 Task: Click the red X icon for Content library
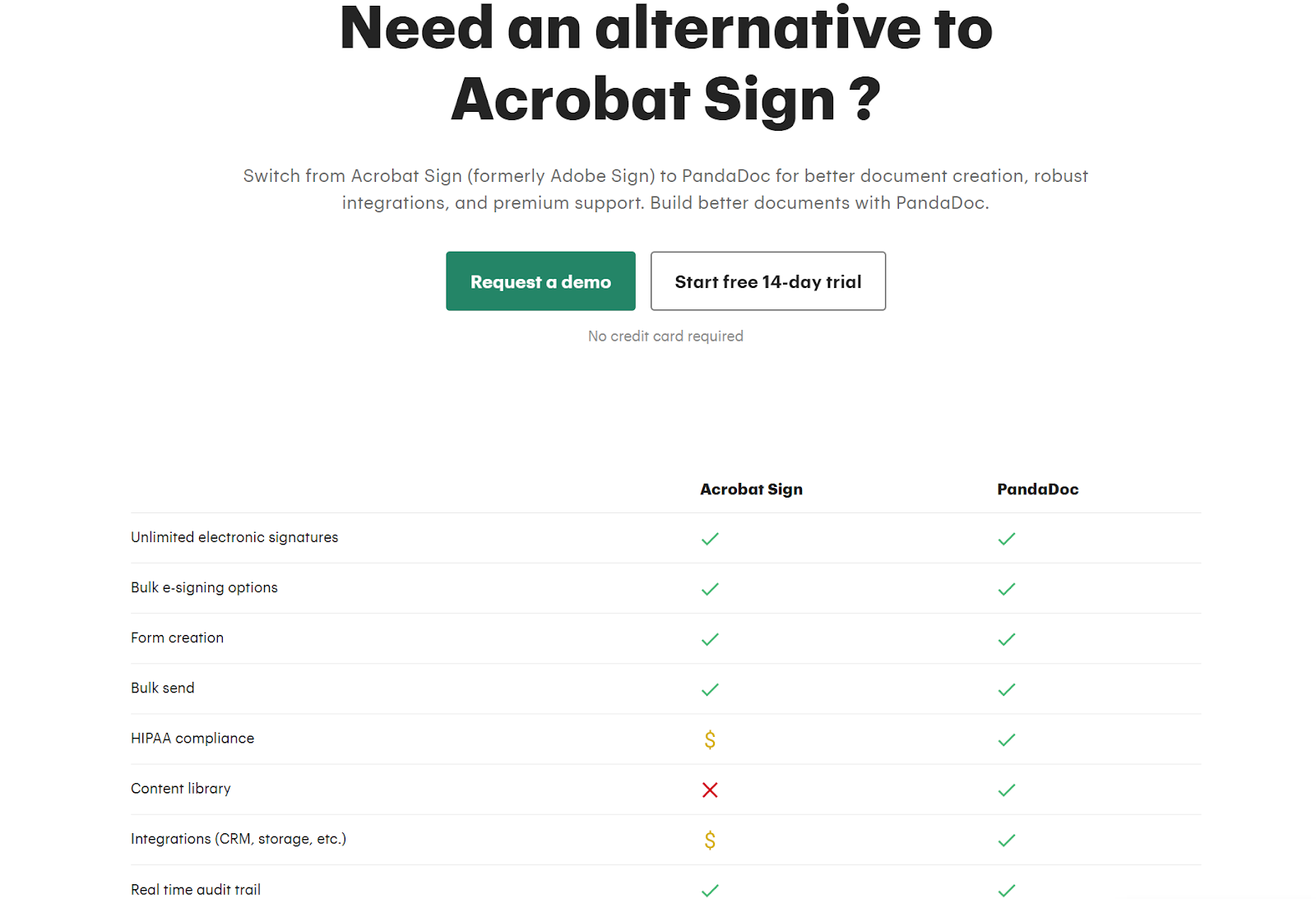710,790
